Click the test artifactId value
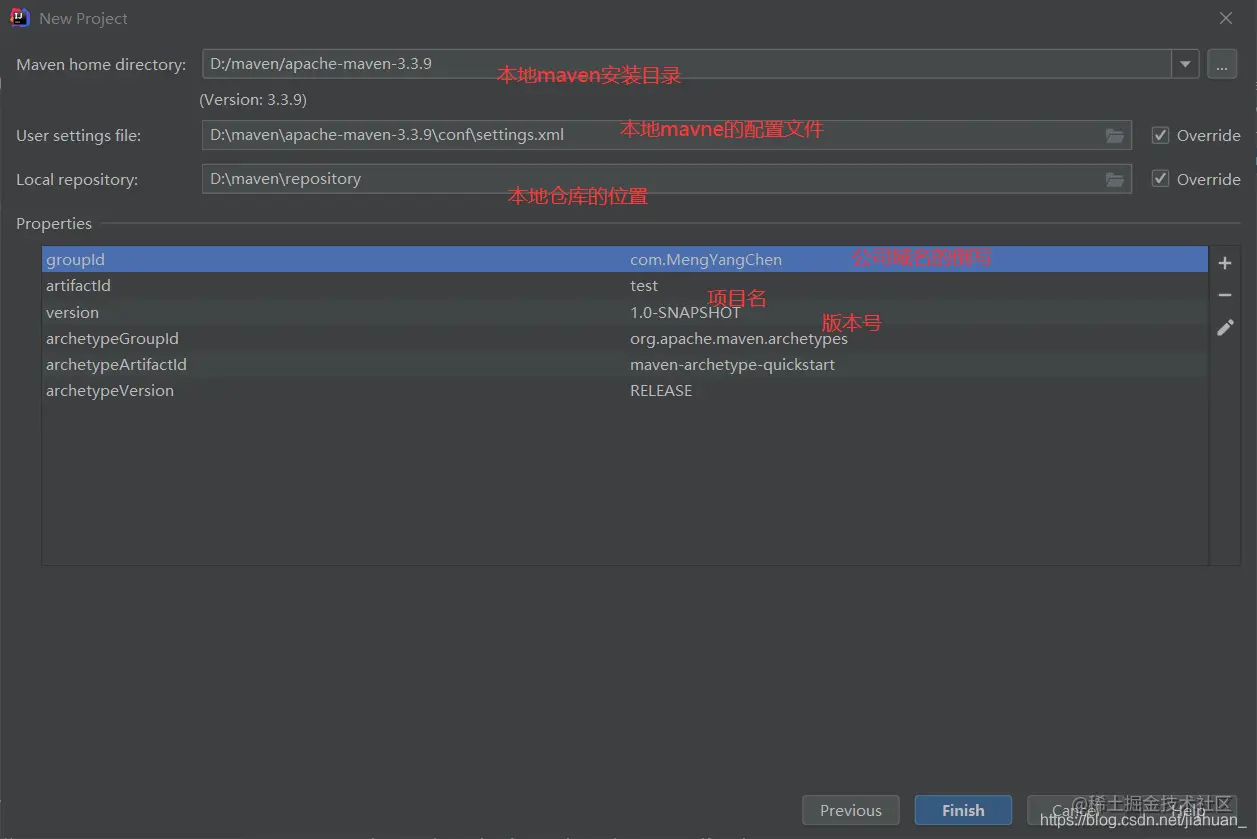Screen dimensions: 1257x839 coord(644,286)
